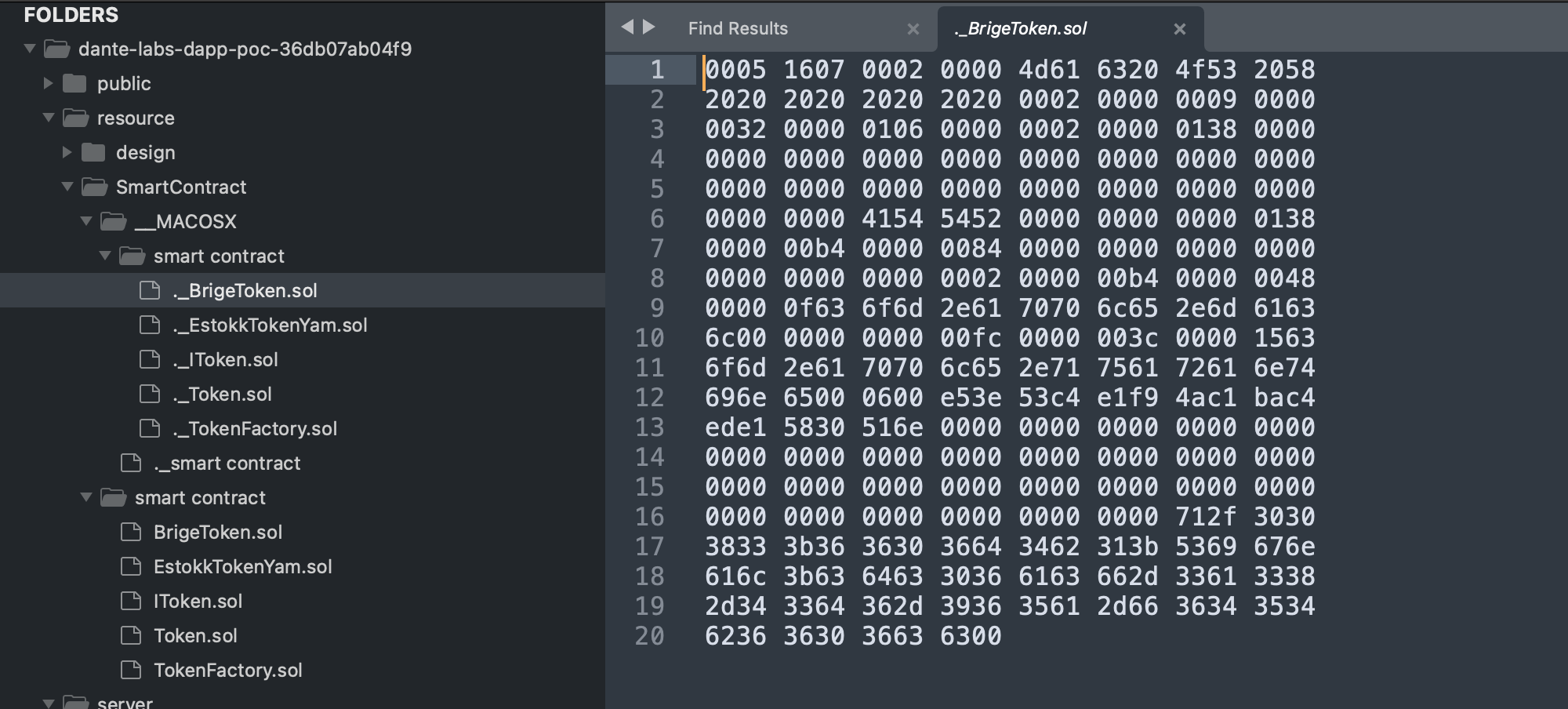Open Token.sol from the sidebar

click(194, 635)
